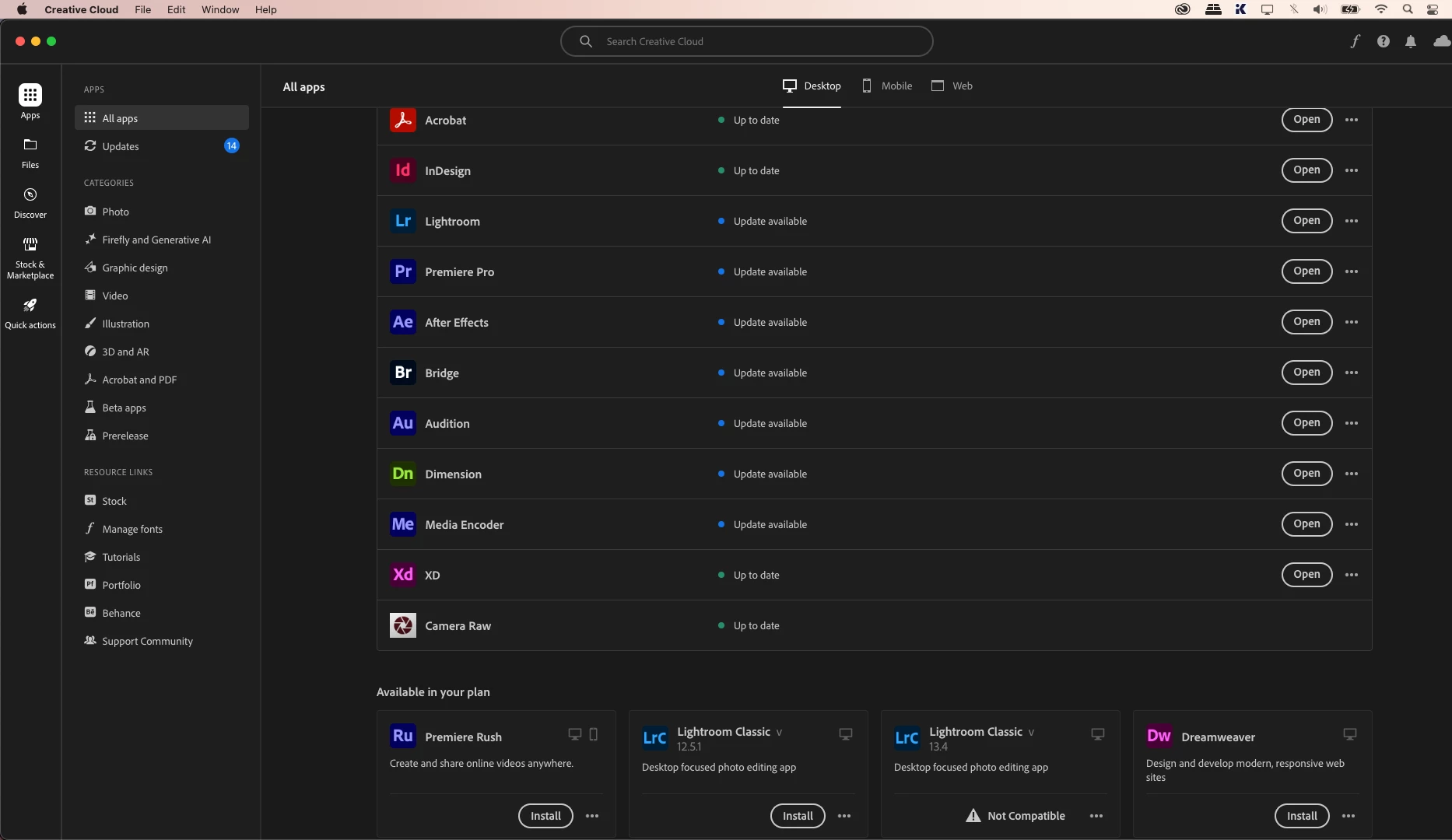Open Spotlight search in menu bar
The width and height of the screenshot is (1452, 840).
click(x=1408, y=9)
